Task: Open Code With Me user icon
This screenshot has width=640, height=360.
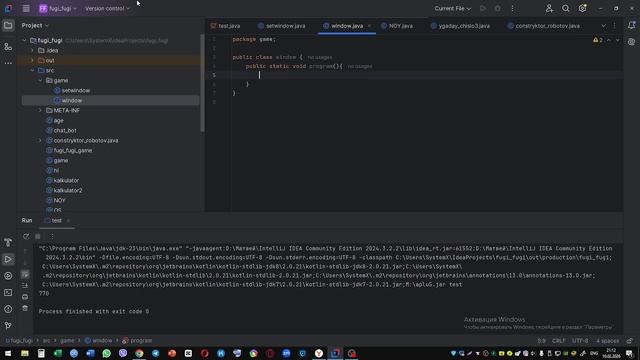Action: point(549,8)
